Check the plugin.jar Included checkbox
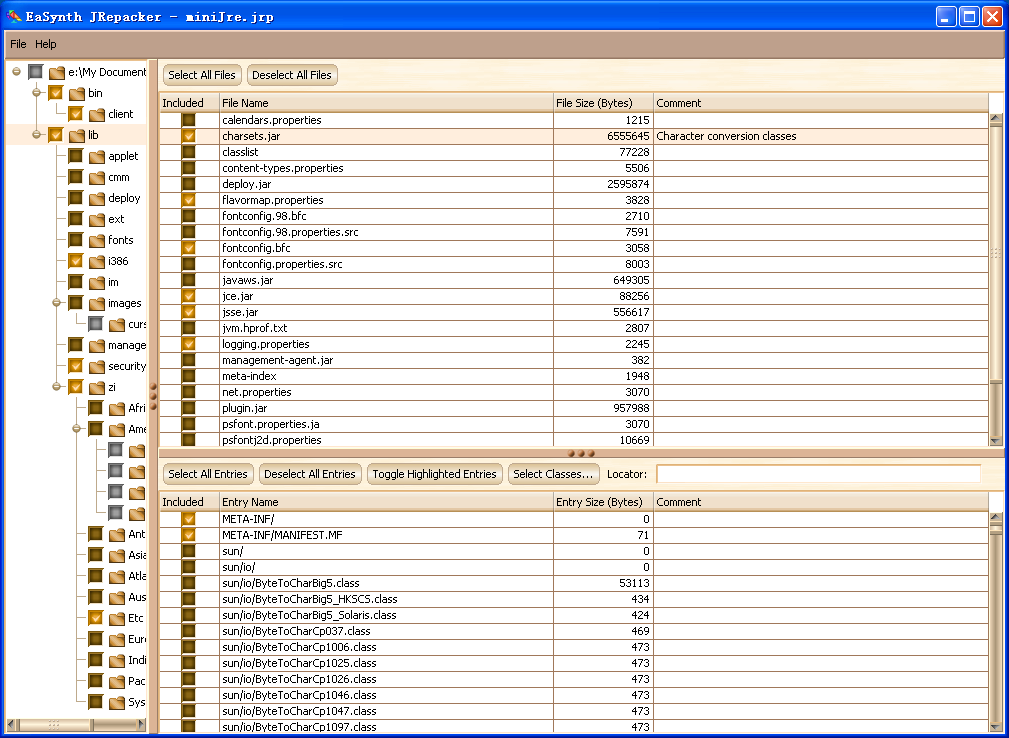The image size is (1009, 738). [189, 408]
